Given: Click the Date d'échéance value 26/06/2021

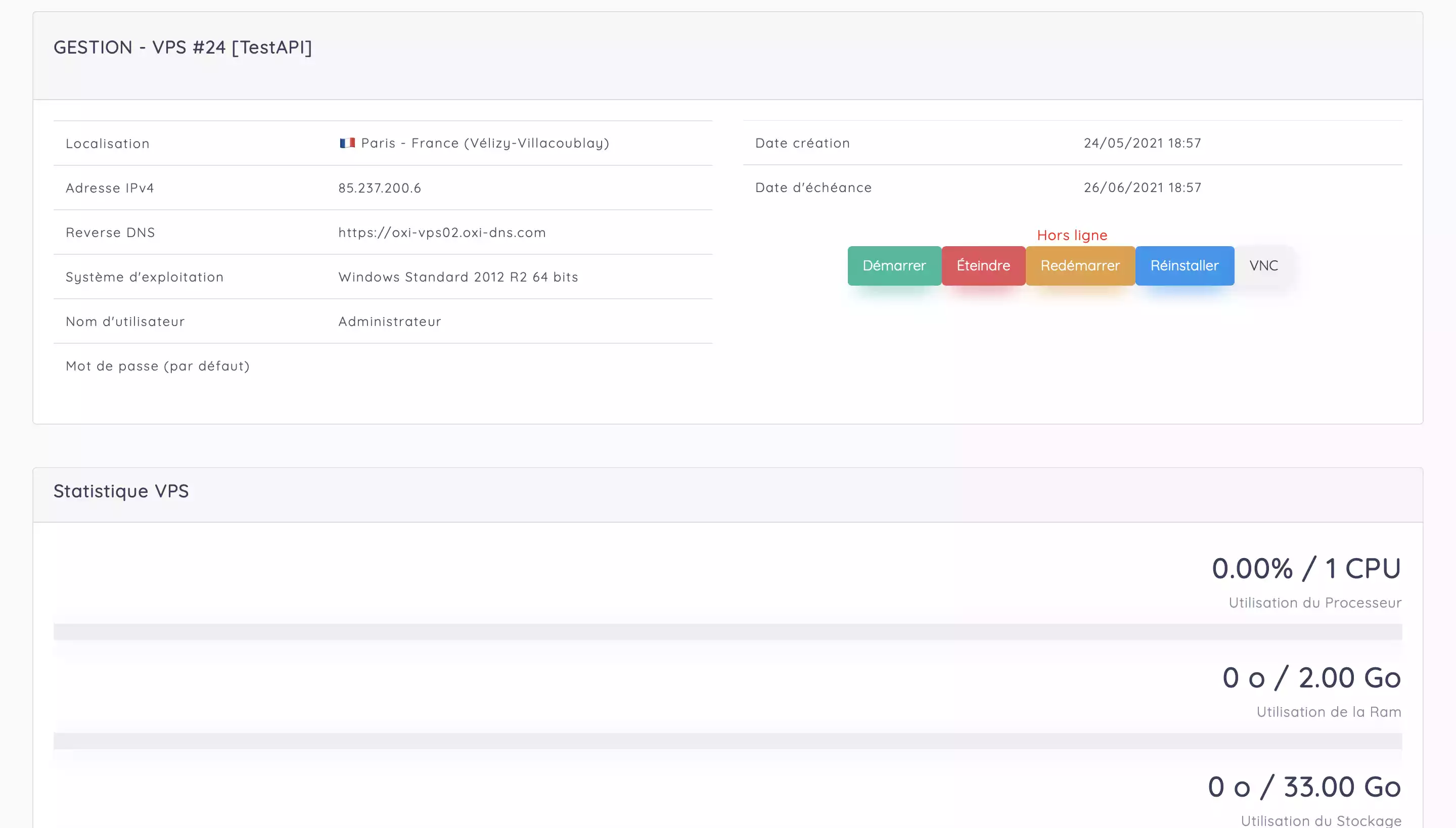Looking at the screenshot, I should [x=1142, y=188].
